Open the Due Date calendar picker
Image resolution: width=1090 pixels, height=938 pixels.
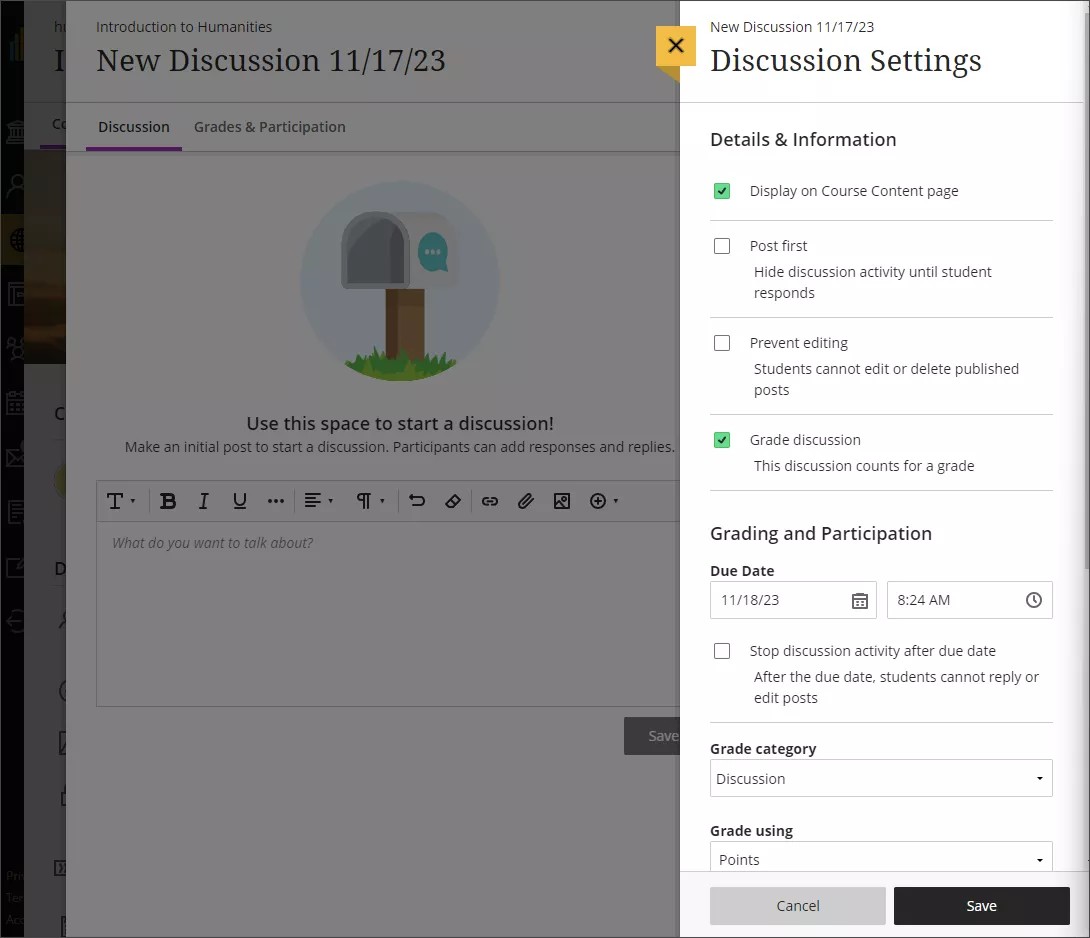(859, 600)
